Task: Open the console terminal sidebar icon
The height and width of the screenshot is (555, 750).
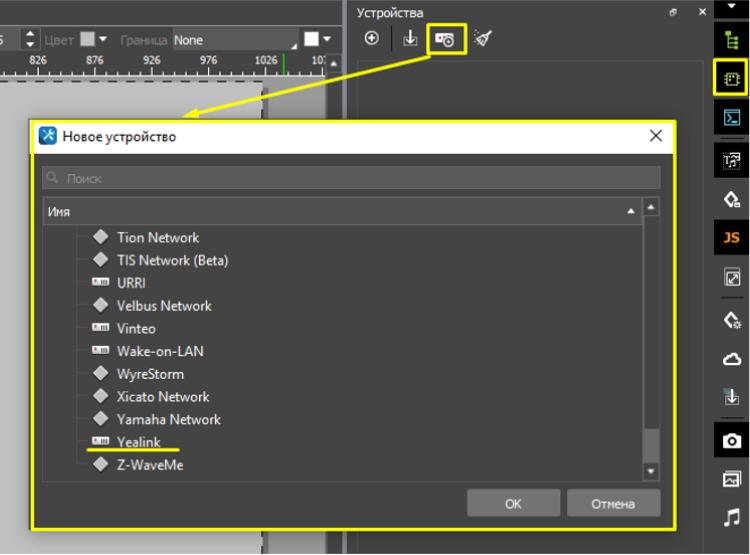Action: point(731,118)
